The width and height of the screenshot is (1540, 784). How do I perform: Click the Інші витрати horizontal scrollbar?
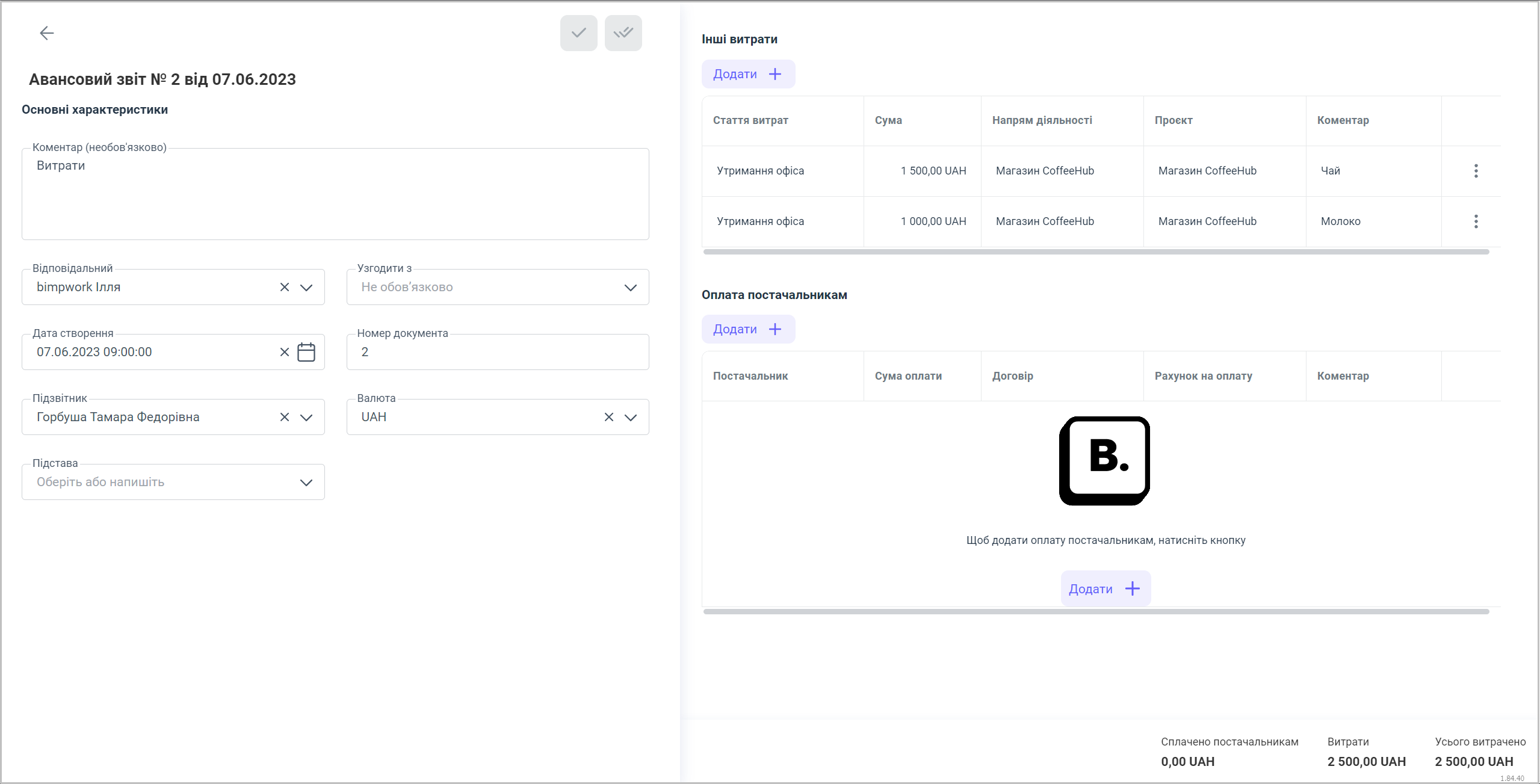point(1095,252)
